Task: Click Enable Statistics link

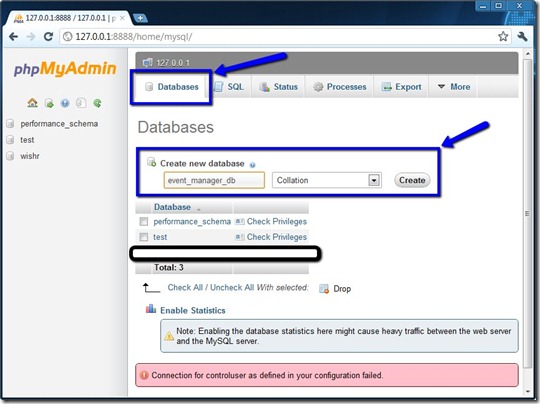Action: [x=193, y=310]
